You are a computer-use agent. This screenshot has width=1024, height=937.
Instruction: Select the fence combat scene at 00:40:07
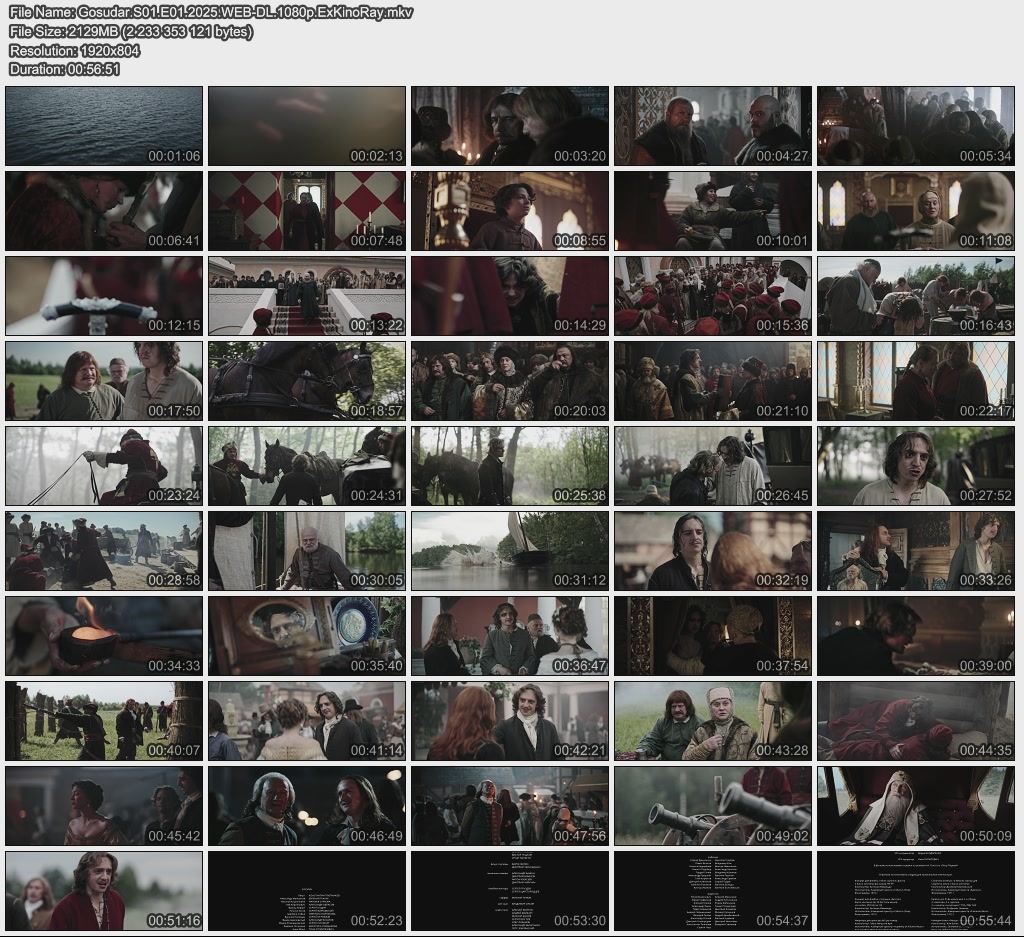pyautogui.click(x=104, y=721)
